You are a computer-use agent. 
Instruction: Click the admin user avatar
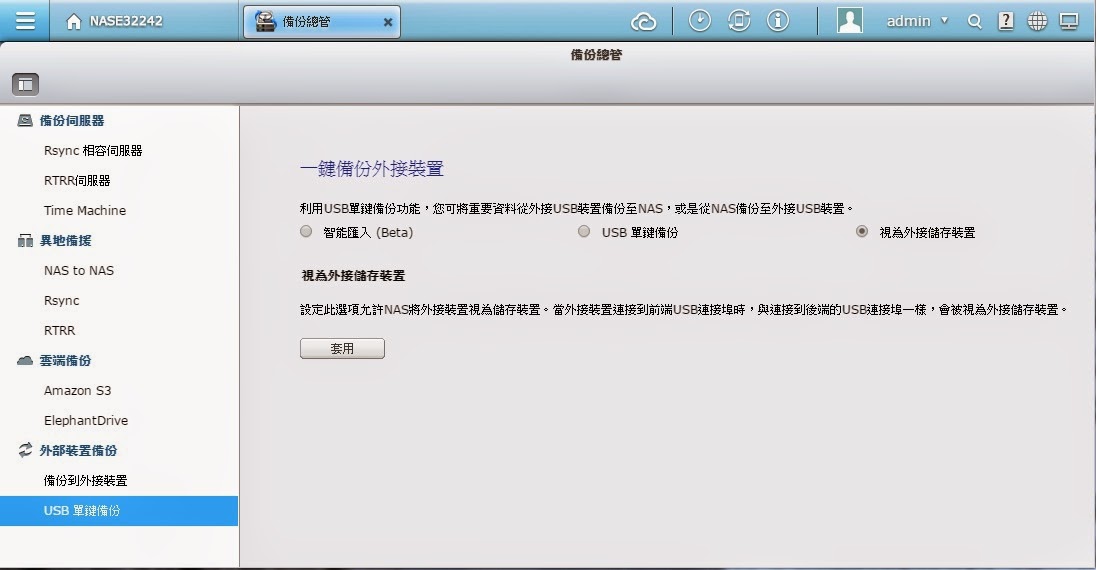850,21
